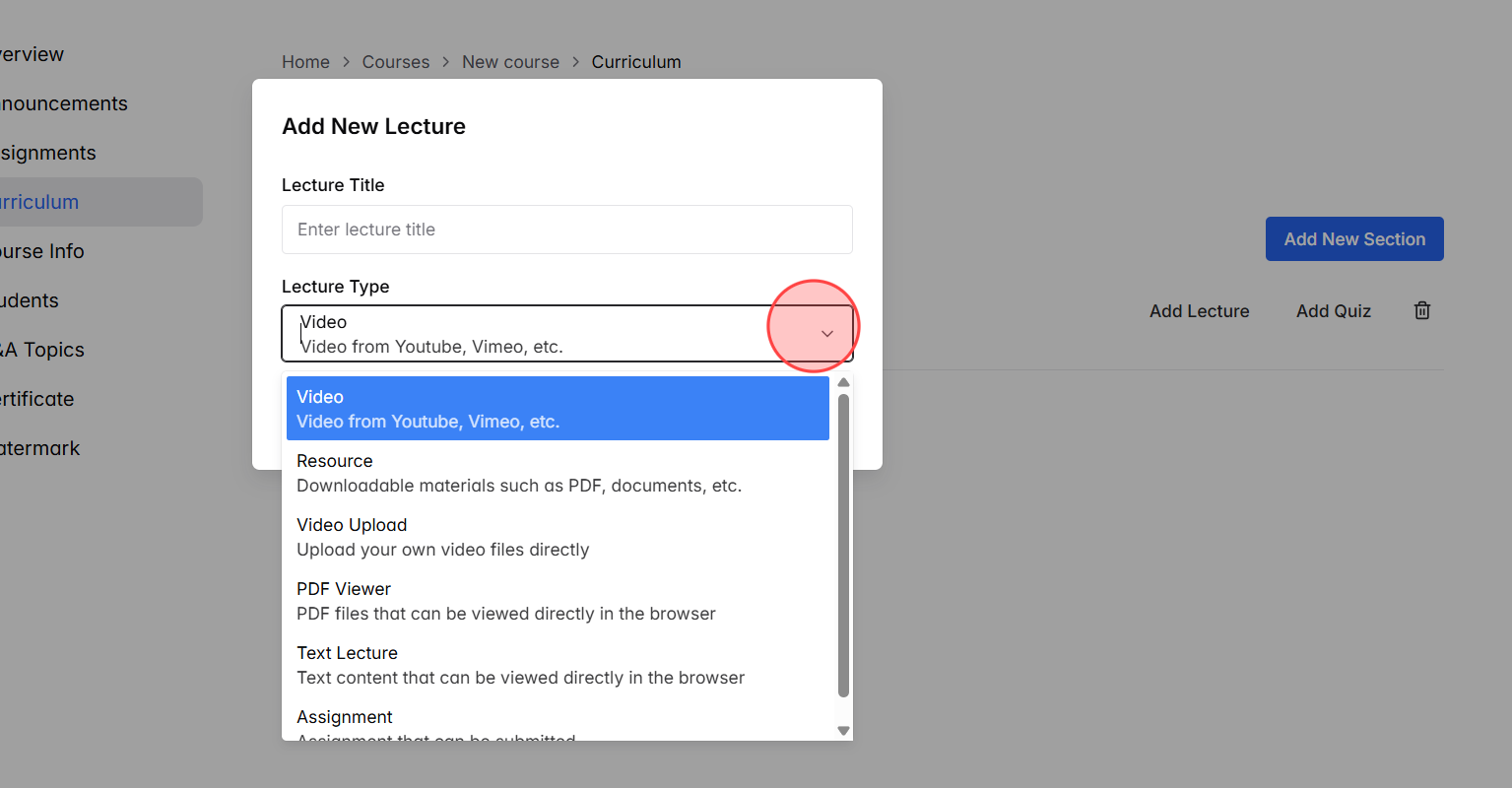Open the Lecture Type dropdown chevron
The image size is (1512, 788).
826,333
